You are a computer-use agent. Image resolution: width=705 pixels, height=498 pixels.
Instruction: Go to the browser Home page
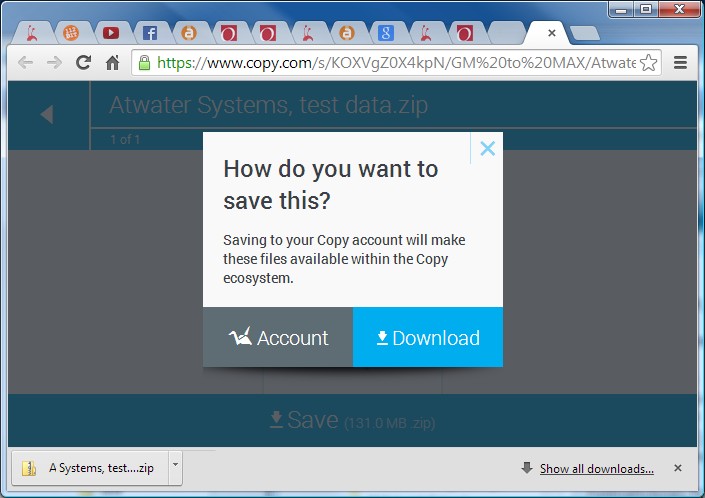tap(112, 62)
